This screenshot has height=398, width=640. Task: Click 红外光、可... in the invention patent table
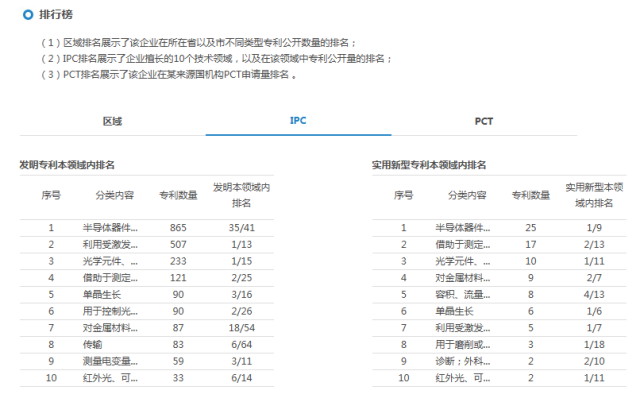(110, 378)
